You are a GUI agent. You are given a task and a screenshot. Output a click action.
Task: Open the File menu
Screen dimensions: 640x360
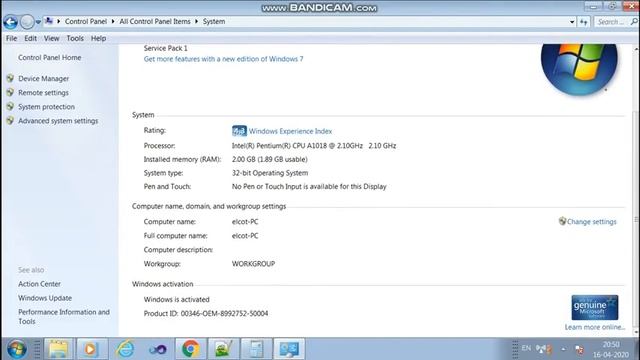[x=11, y=38]
